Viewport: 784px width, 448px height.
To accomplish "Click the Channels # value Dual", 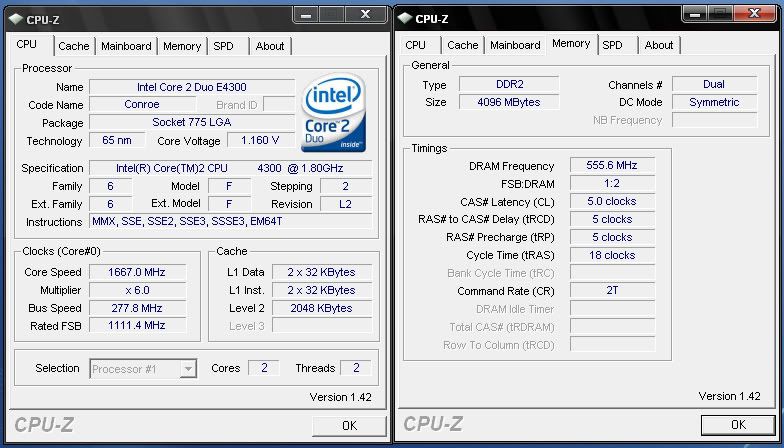I will point(714,84).
